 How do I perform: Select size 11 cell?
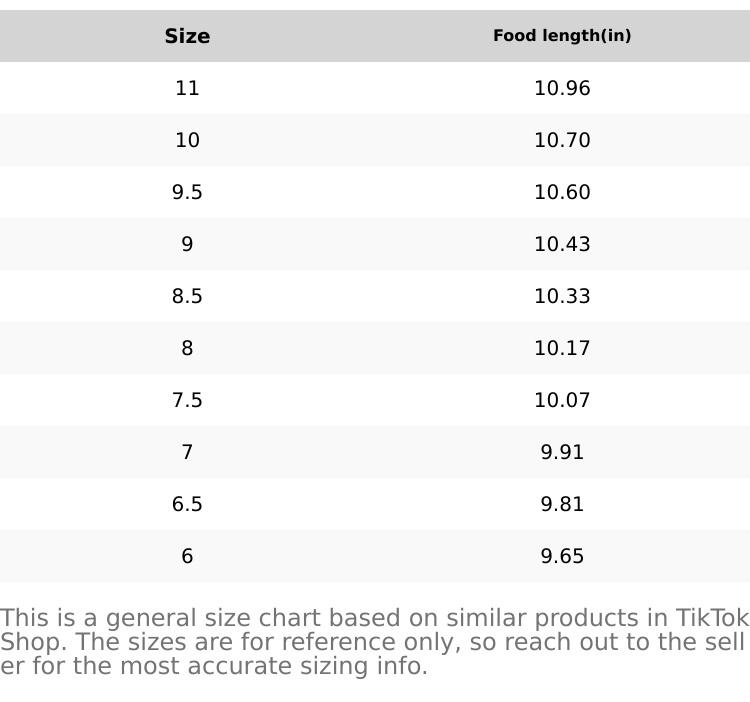[187, 88]
